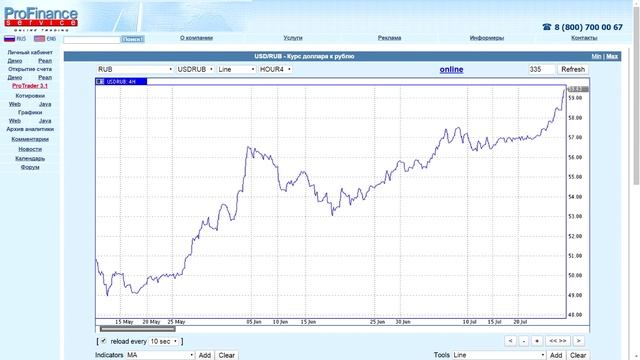Click Add next to Tools

556,355
